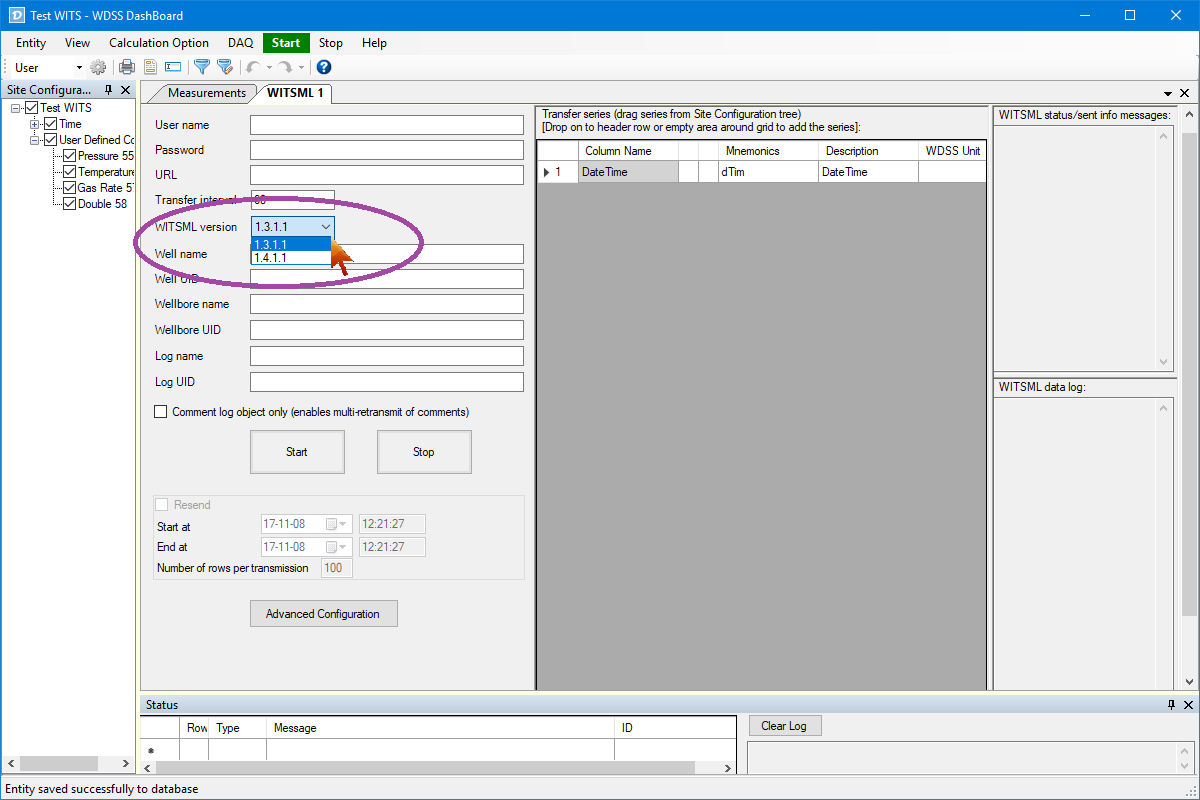Expand the Time tree node
The image size is (1200, 800).
35,124
